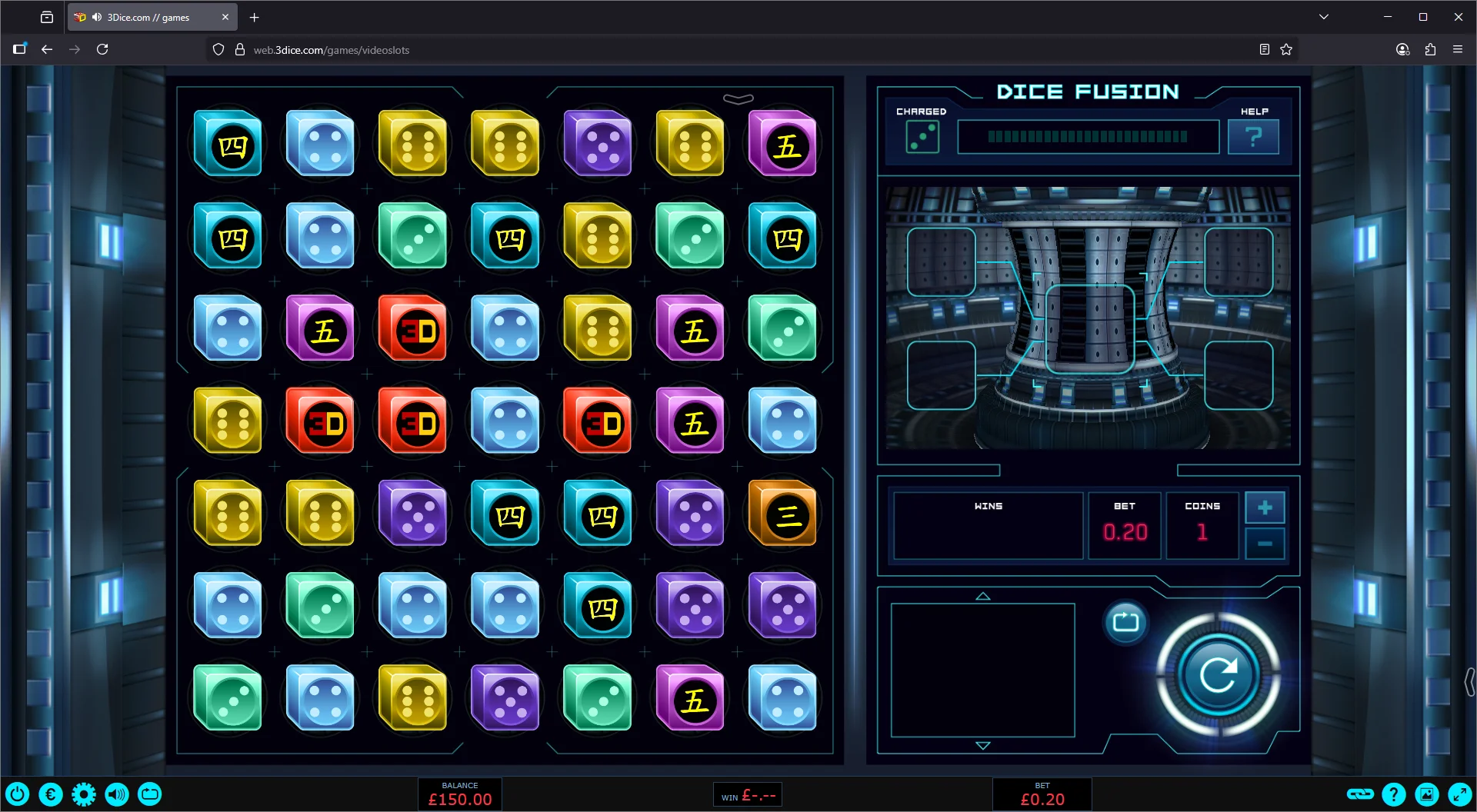Screen dimensions: 1477x812
Task: Click the charge progress bar
Action: coord(1088,137)
